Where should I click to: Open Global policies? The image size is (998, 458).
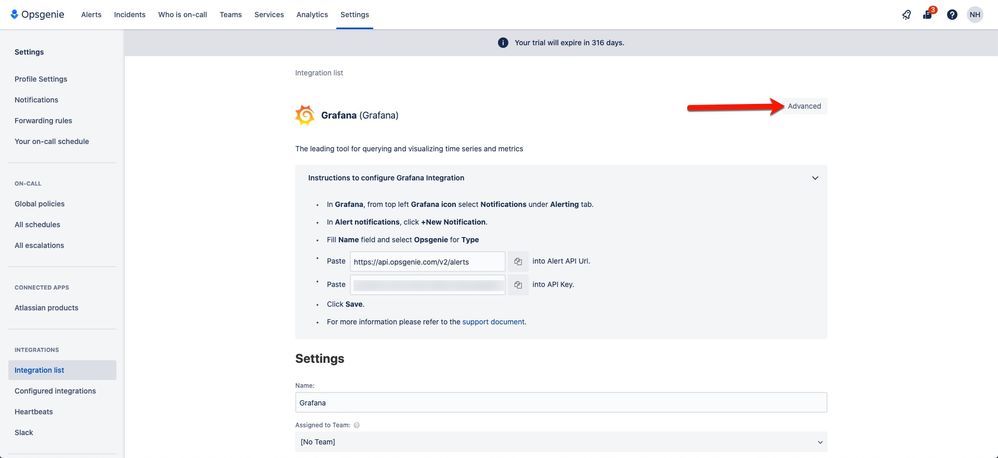39,204
